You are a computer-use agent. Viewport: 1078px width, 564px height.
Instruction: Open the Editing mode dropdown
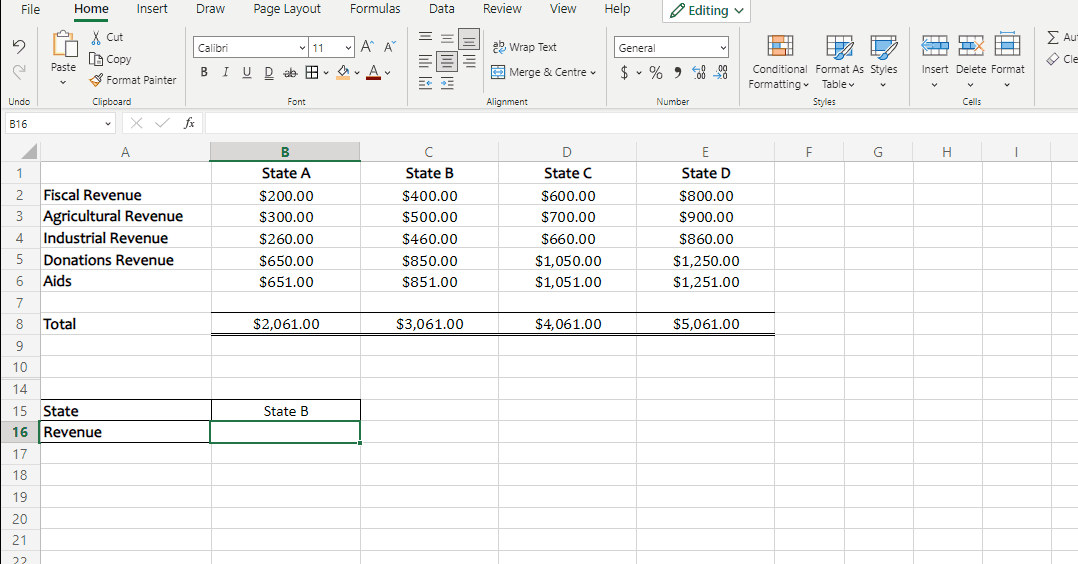tap(707, 10)
